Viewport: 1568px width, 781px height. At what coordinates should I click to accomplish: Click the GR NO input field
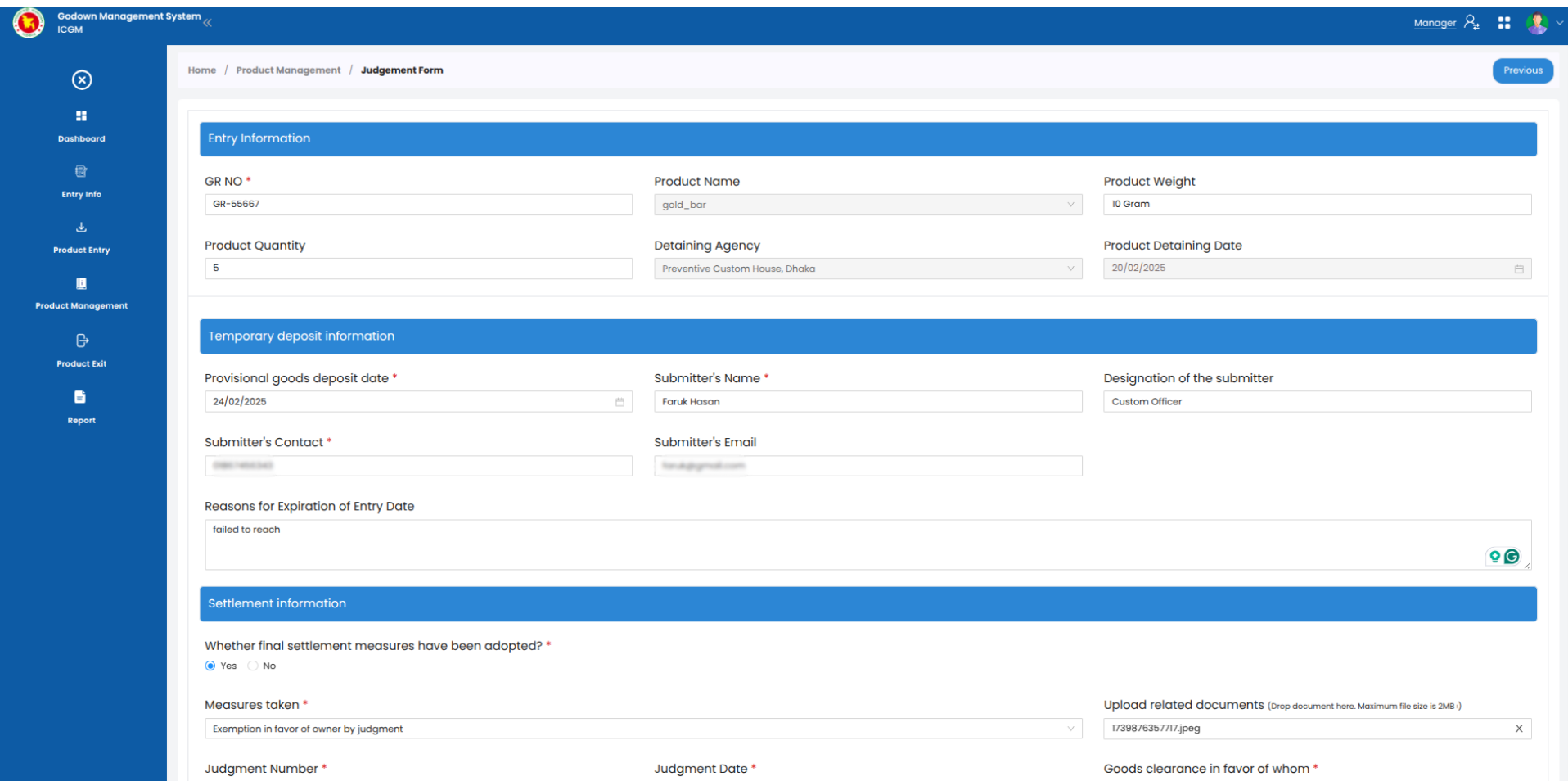(418, 205)
